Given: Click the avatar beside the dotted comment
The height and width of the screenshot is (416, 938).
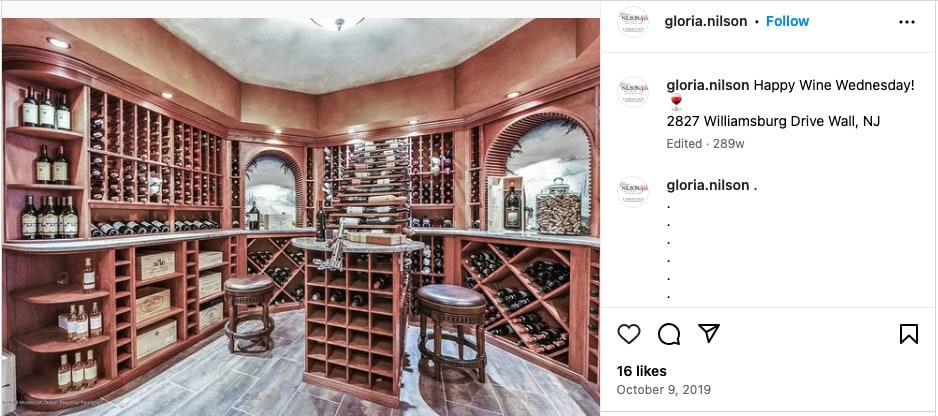Looking at the screenshot, I should tap(633, 192).
